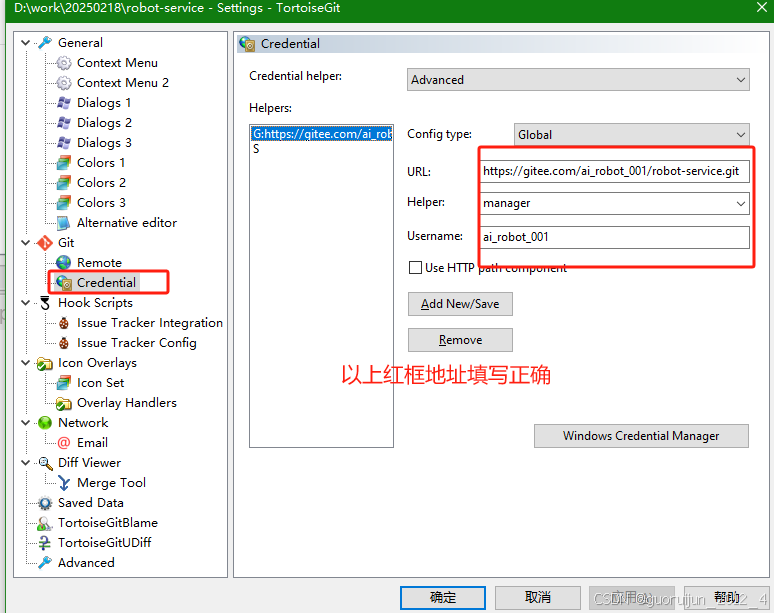This screenshot has height=613, width=774.
Task: Click the Email at-sign icon
Action: tap(64, 443)
